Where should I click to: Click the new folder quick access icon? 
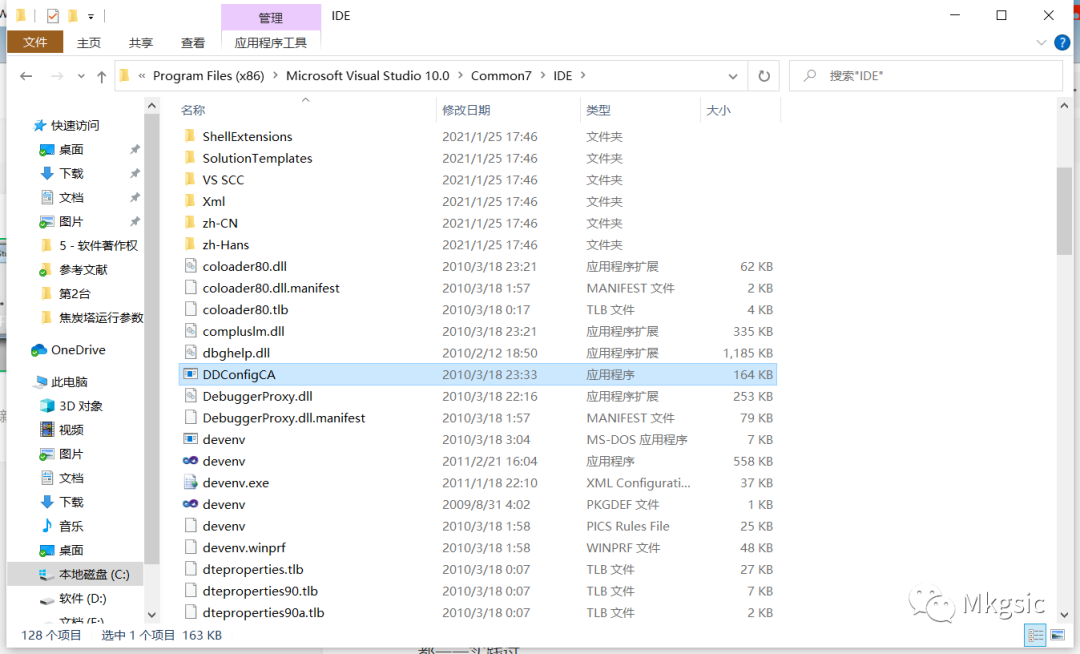pos(73,15)
